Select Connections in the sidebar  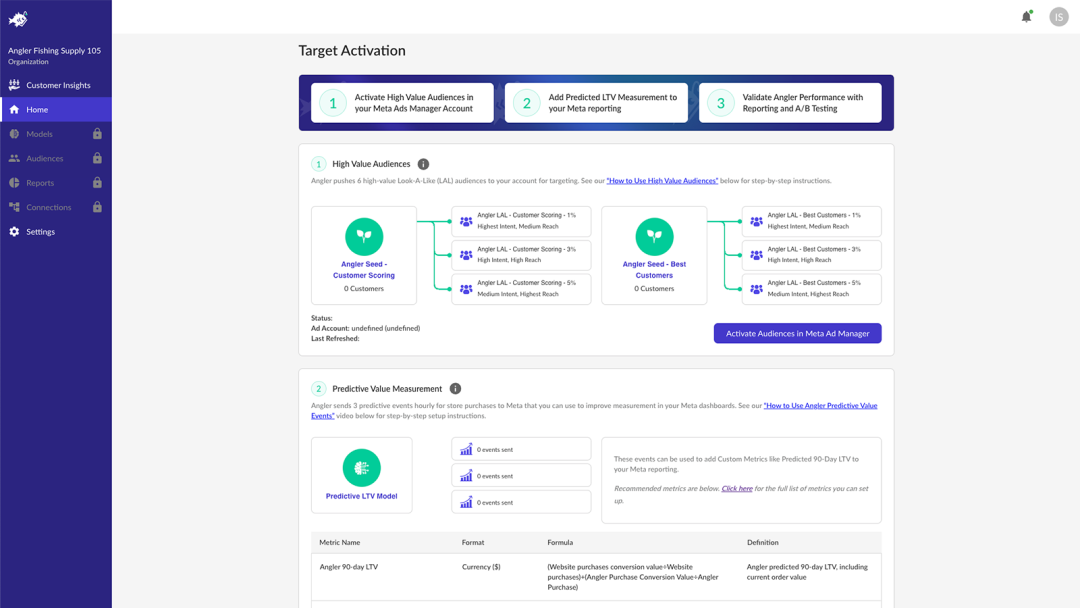pyautogui.click(x=50, y=207)
